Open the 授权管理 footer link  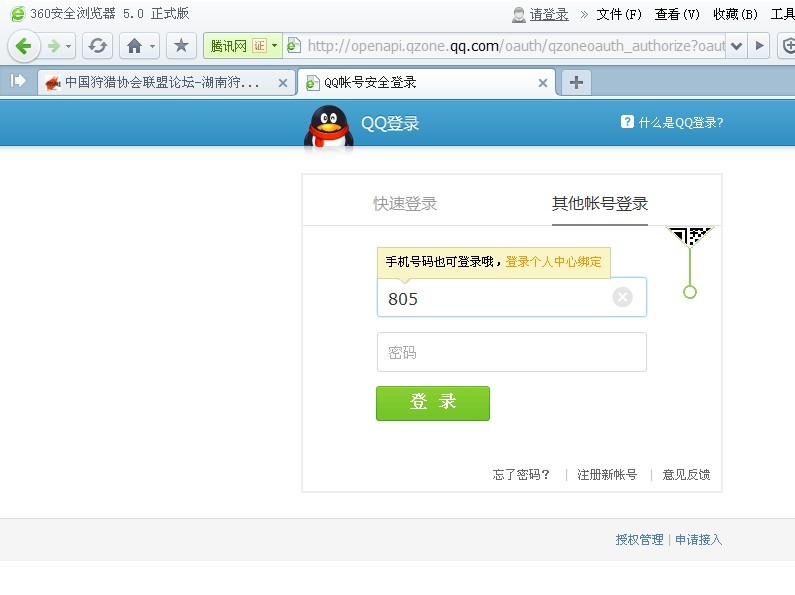(x=639, y=540)
